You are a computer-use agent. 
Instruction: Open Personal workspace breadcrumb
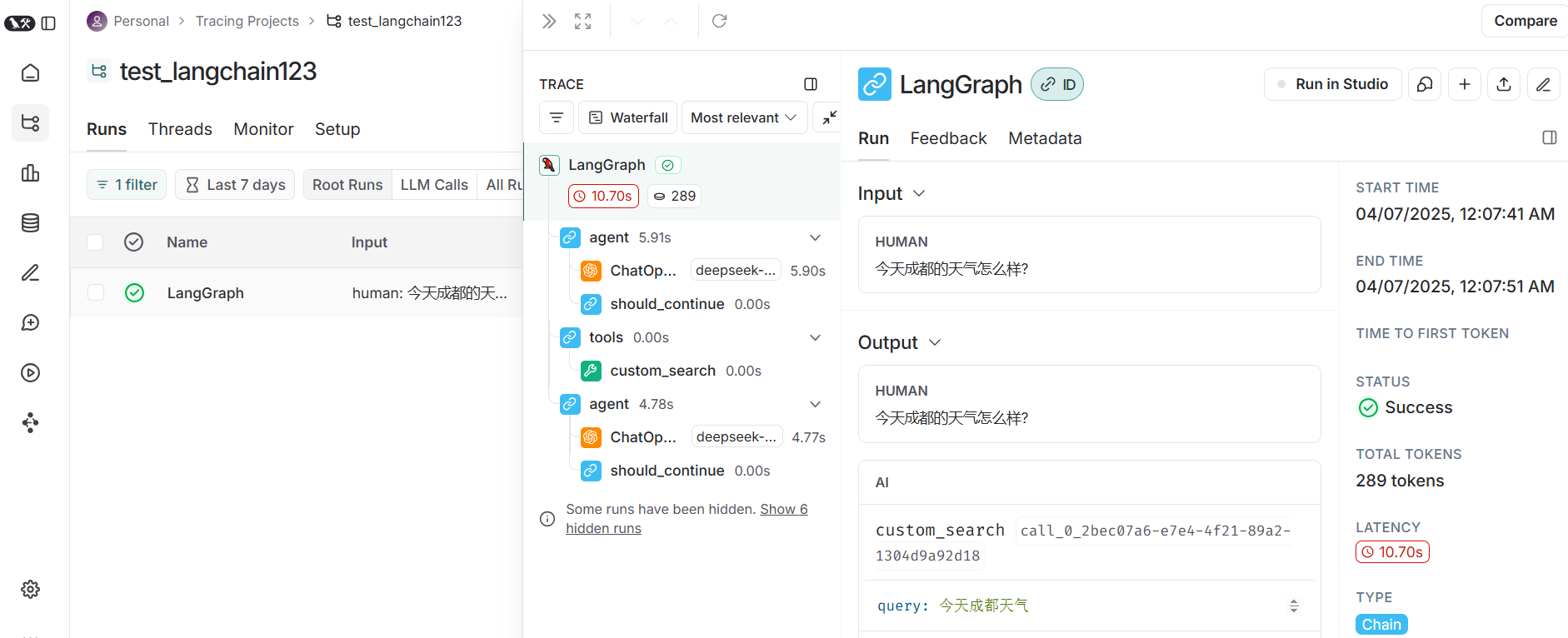[128, 21]
